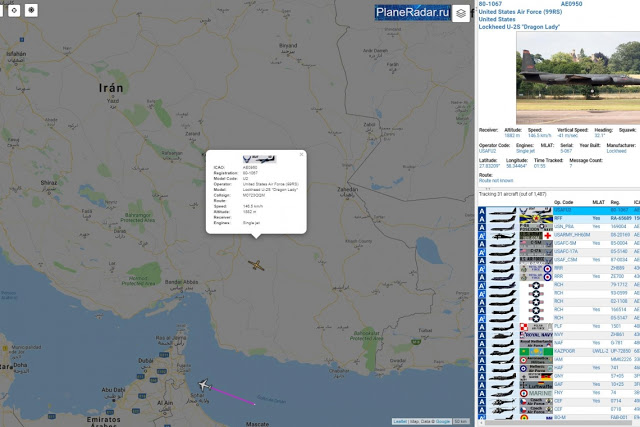Click the target-circle map control button
The height and width of the screenshot is (427, 640).
pyautogui.click(x=31, y=10)
